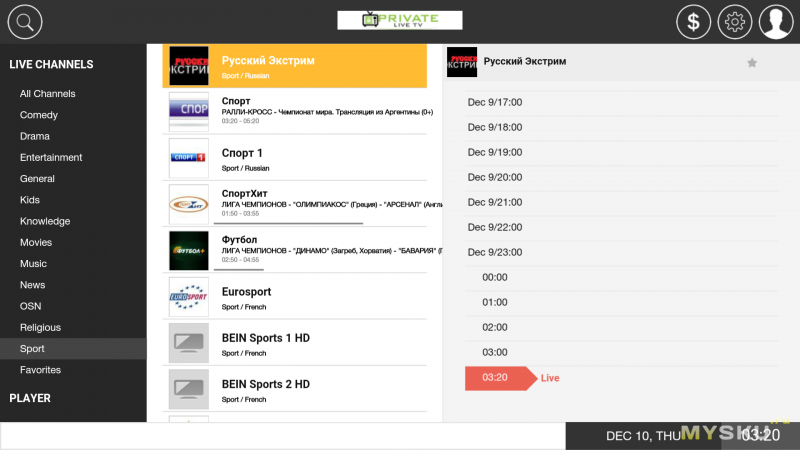Expand the PLAYER section
The height and width of the screenshot is (450, 800).
[x=30, y=398]
